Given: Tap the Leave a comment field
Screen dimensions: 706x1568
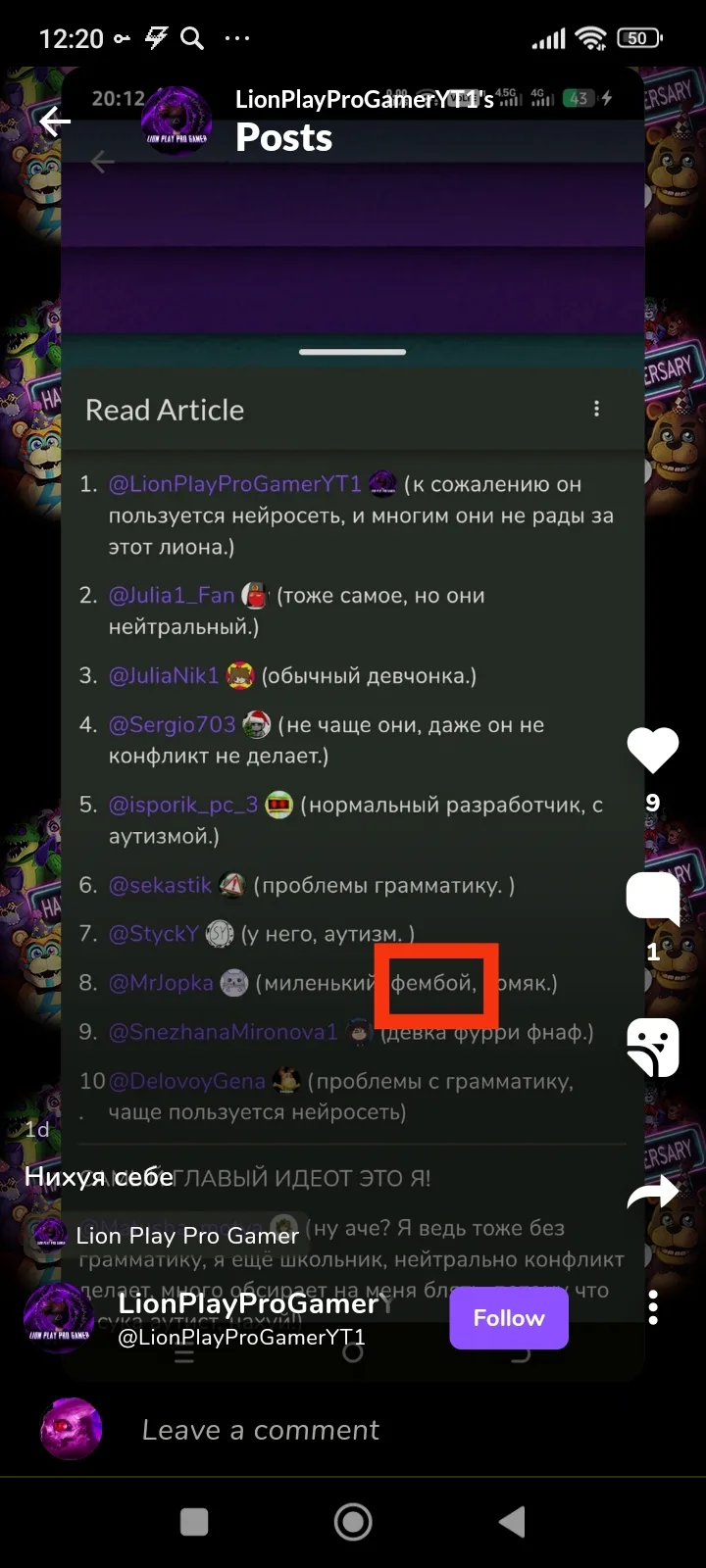Looking at the screenshot, I should tap(260, 1430).
